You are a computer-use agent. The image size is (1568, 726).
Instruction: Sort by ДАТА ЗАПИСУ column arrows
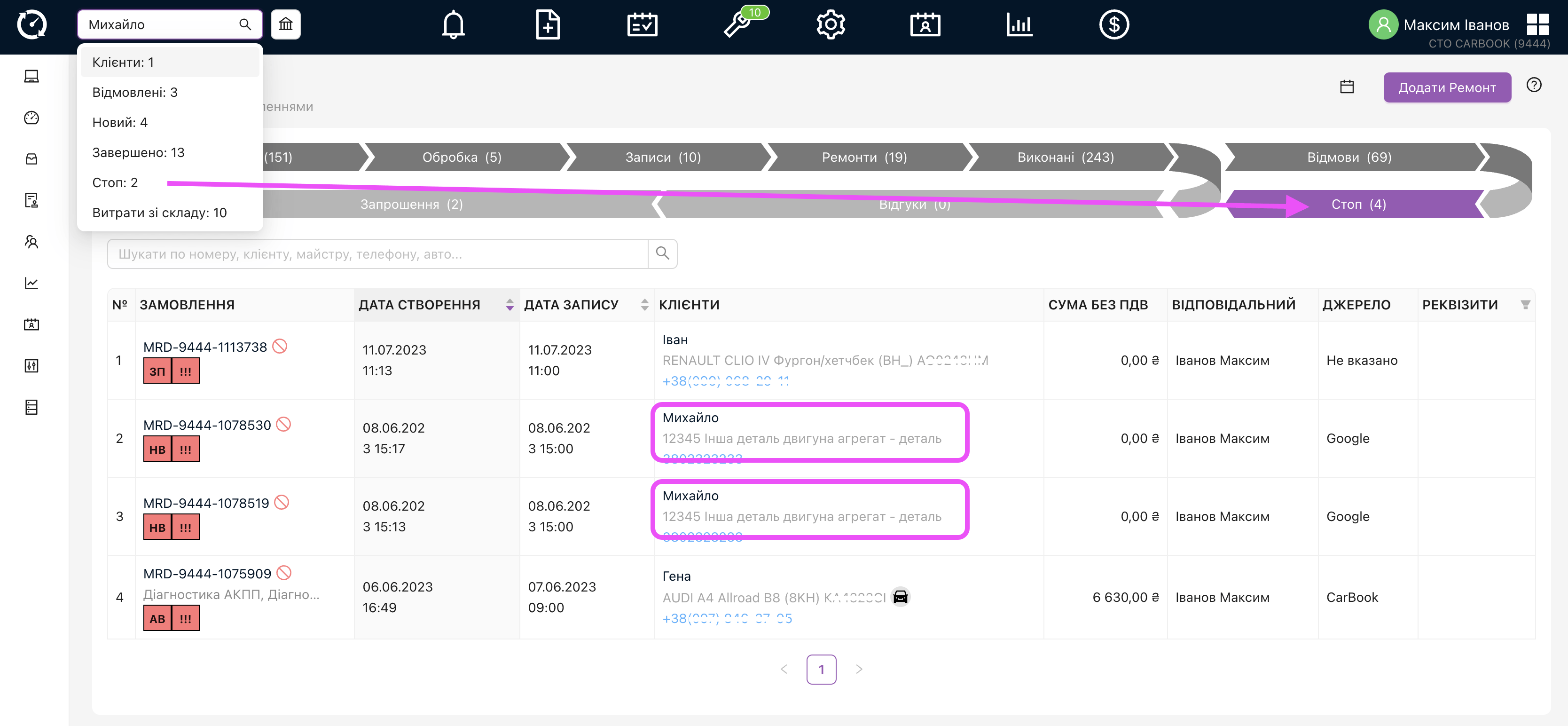(x=644, y=305)
